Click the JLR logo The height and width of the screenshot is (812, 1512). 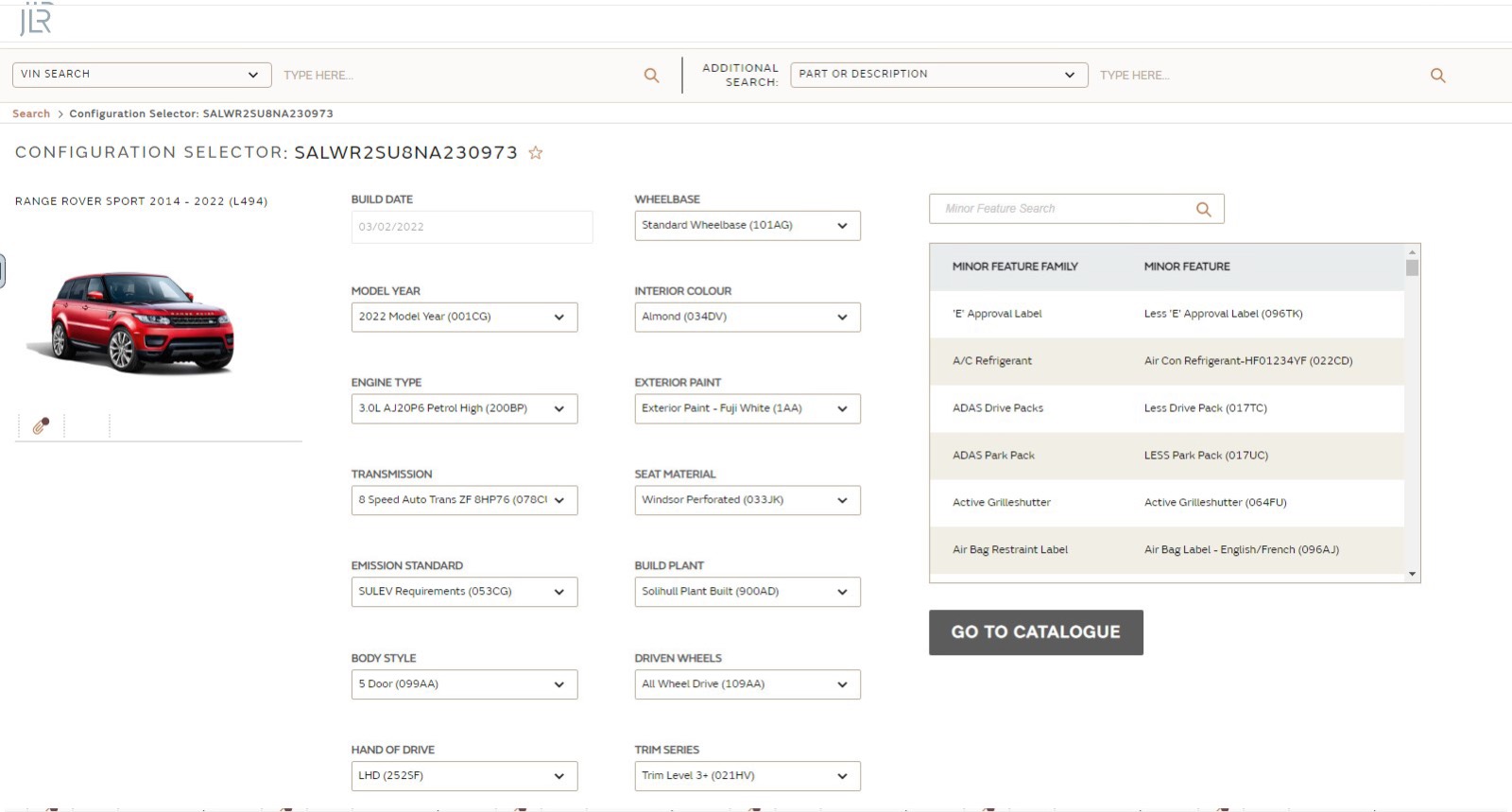coord(36,19)
